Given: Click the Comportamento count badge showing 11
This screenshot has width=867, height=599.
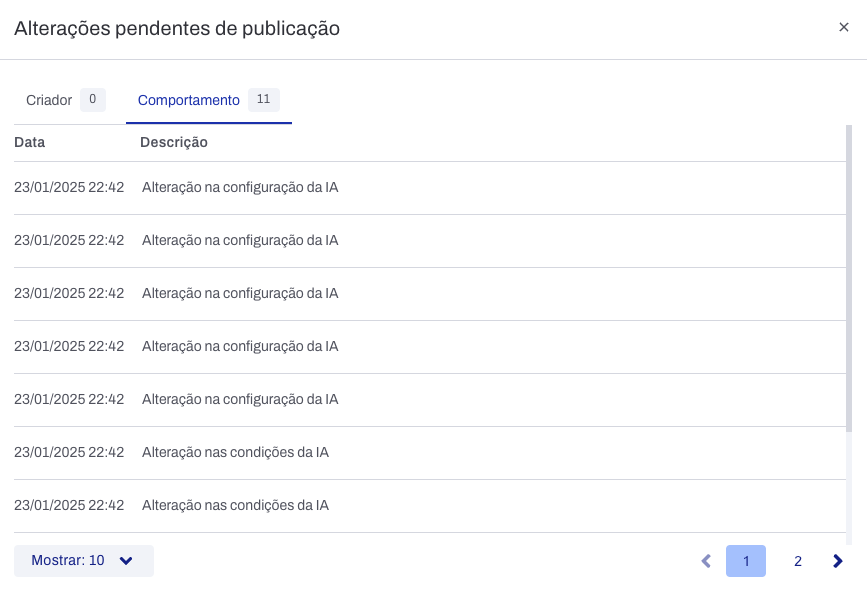Looking at the screenshot, I should coord(263,99).
